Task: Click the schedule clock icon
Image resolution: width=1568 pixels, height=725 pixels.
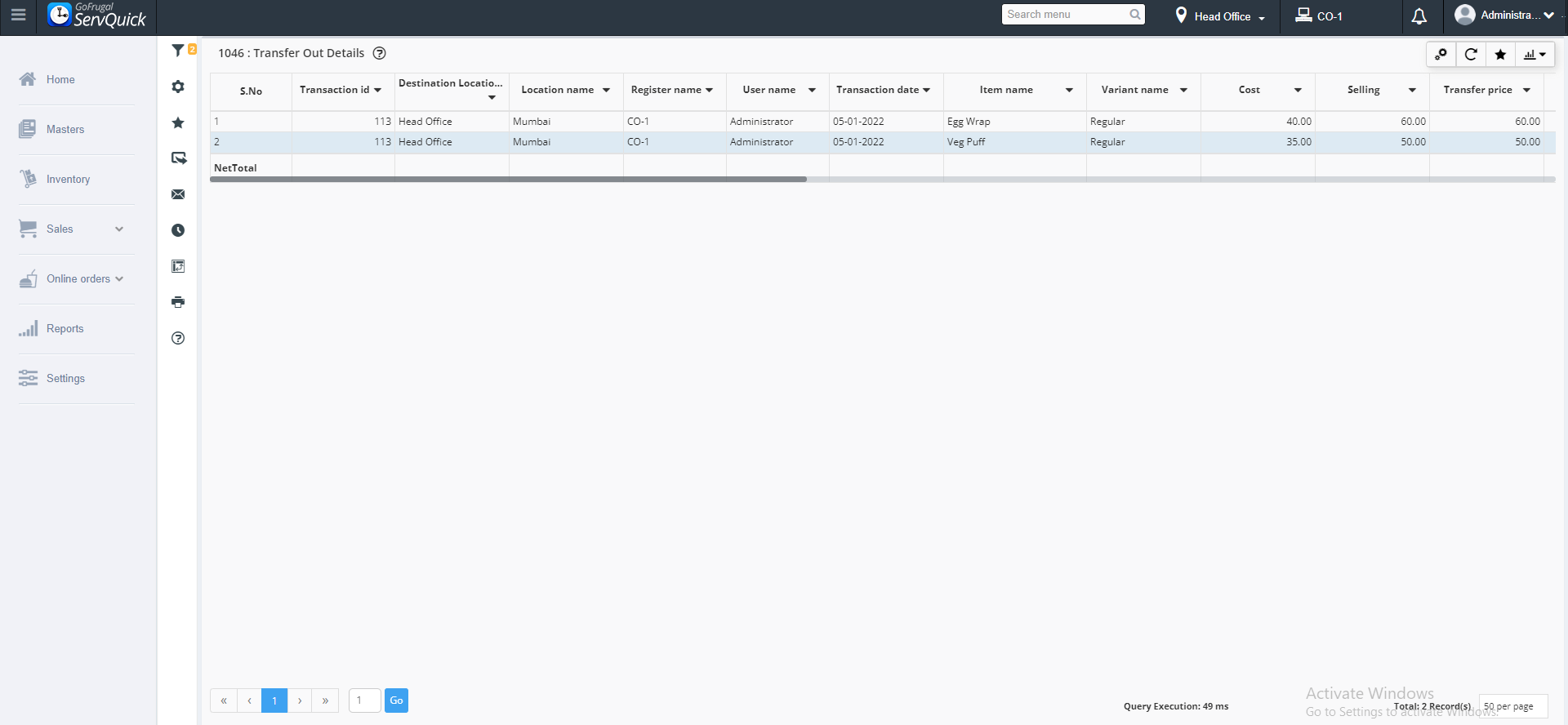Action: [178, 230]
